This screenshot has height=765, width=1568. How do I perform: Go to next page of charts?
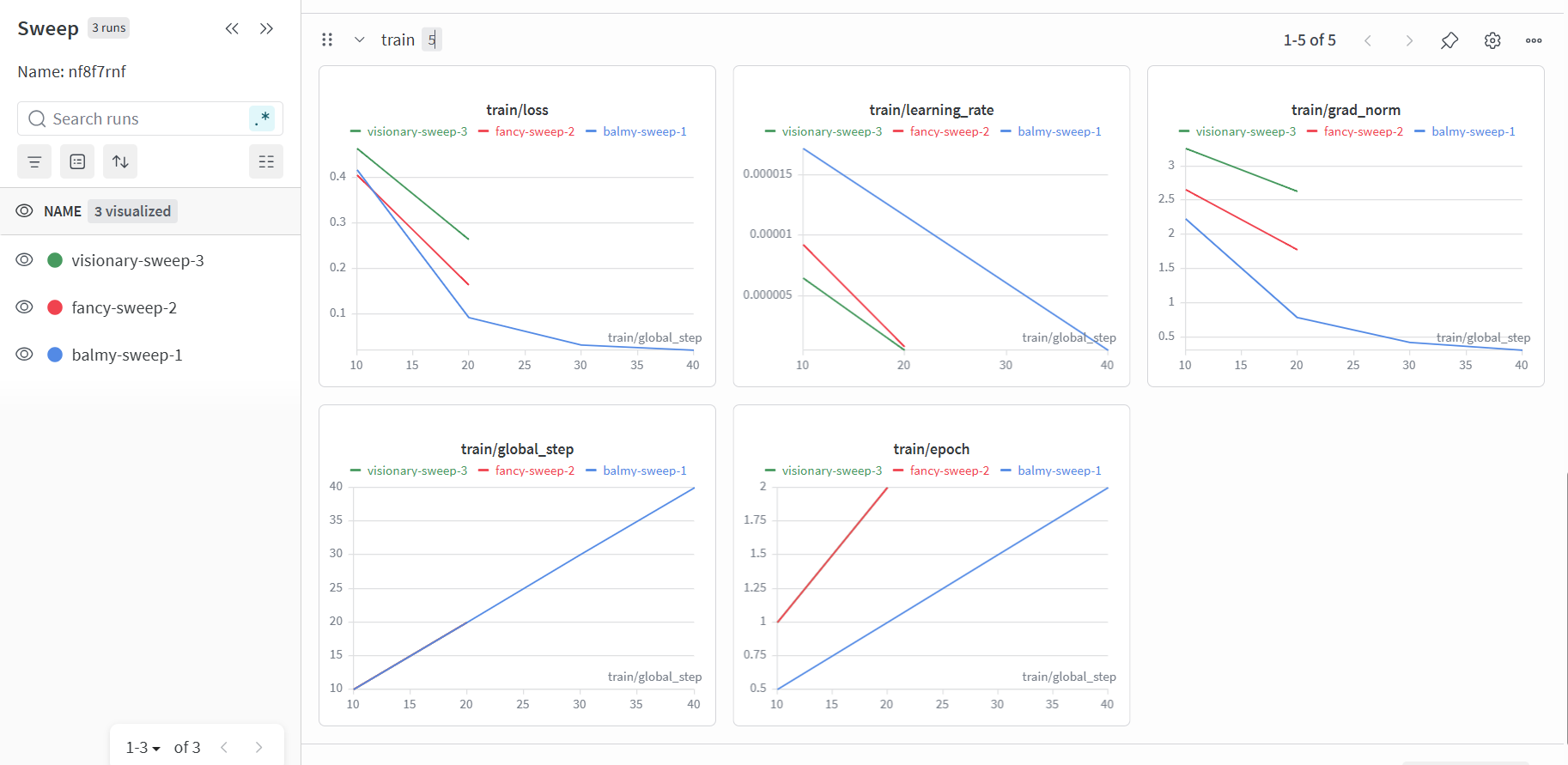coord(1409,40)
